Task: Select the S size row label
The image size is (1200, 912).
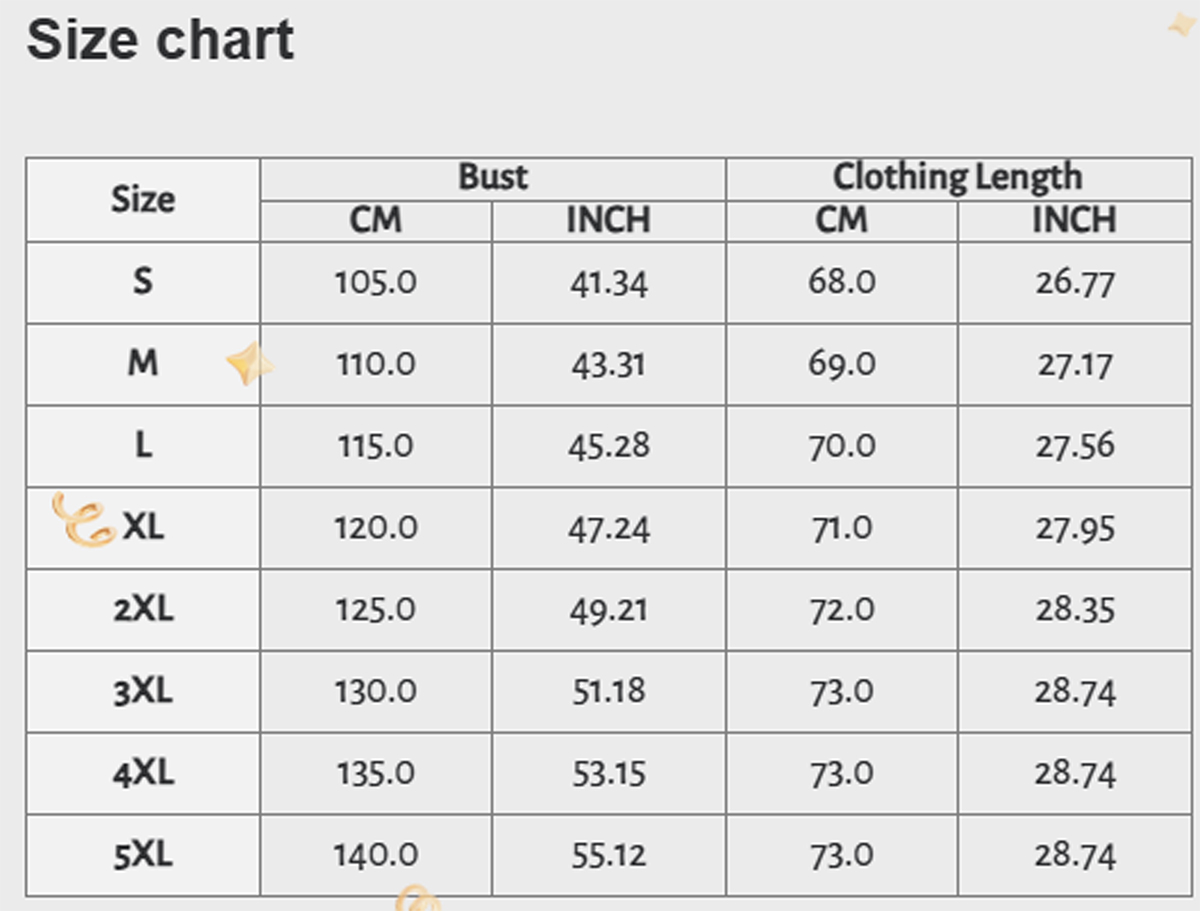Action: coord(143,282)
